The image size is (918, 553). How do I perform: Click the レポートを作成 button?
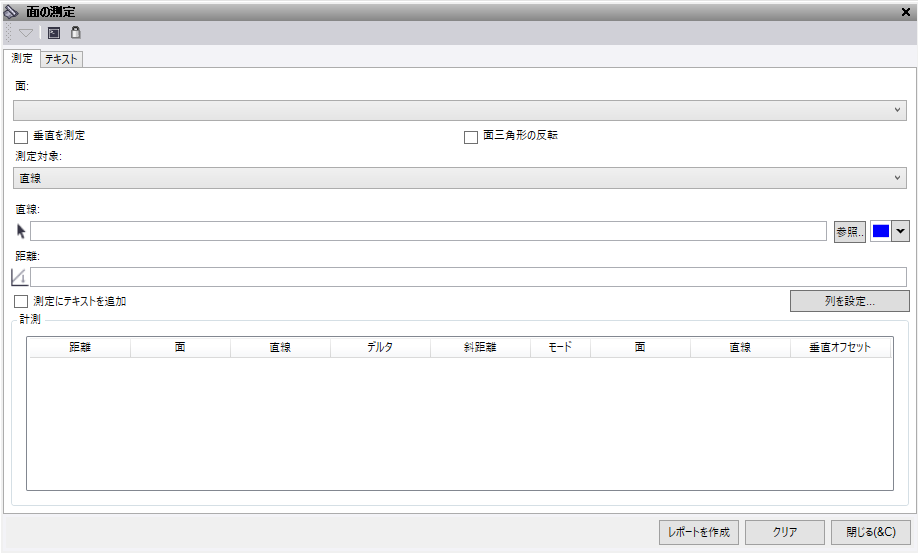tap(699, 532)
